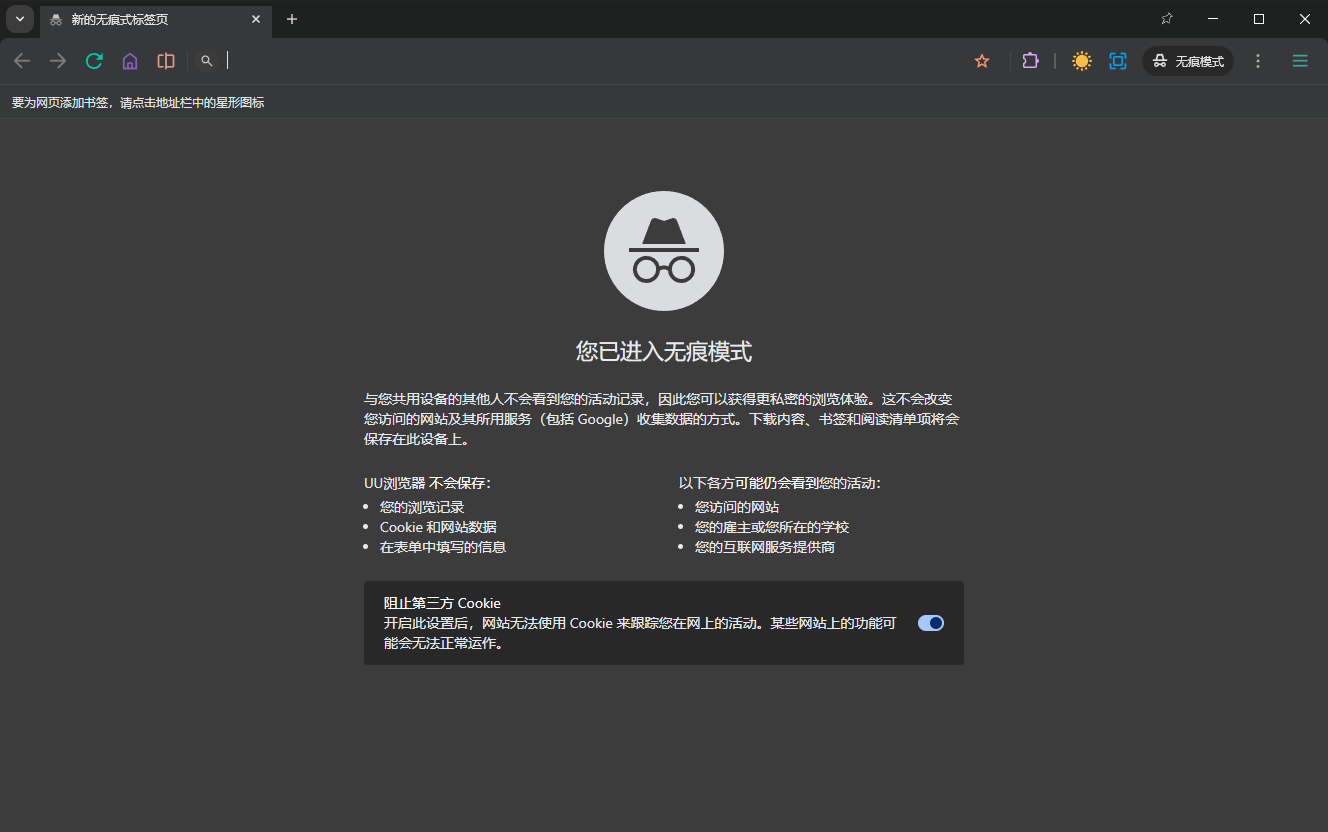Click the 您访问的网站 list item
1328x832 pixels.
737,507
